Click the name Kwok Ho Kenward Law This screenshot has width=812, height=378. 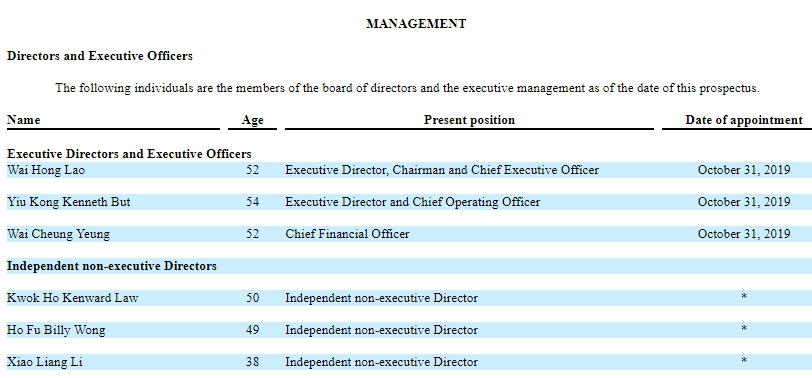pyautogui.click(x=72, y=298)
